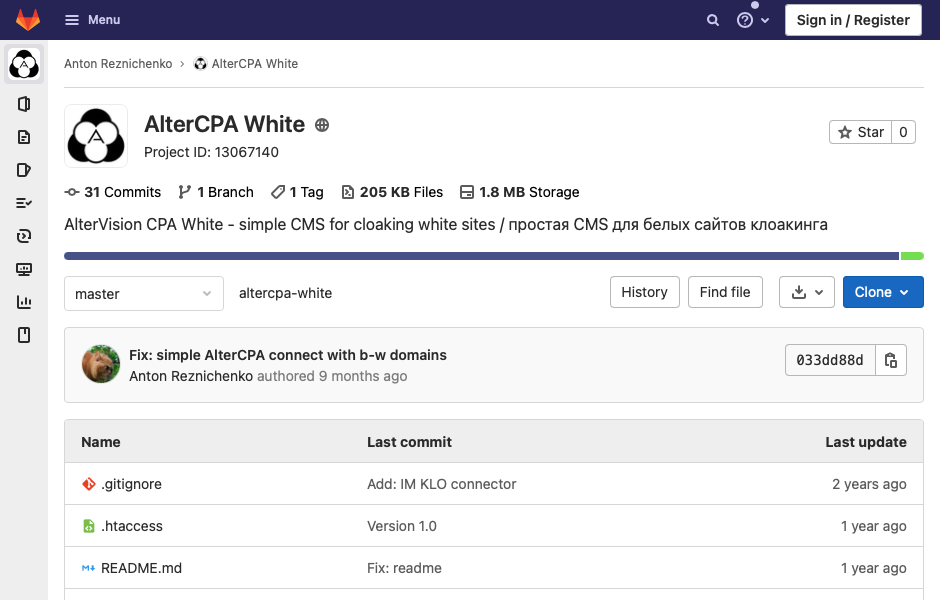This screenshot has height=600, width=940.
Task: Click the Find file button
Action: pos(725,292)
